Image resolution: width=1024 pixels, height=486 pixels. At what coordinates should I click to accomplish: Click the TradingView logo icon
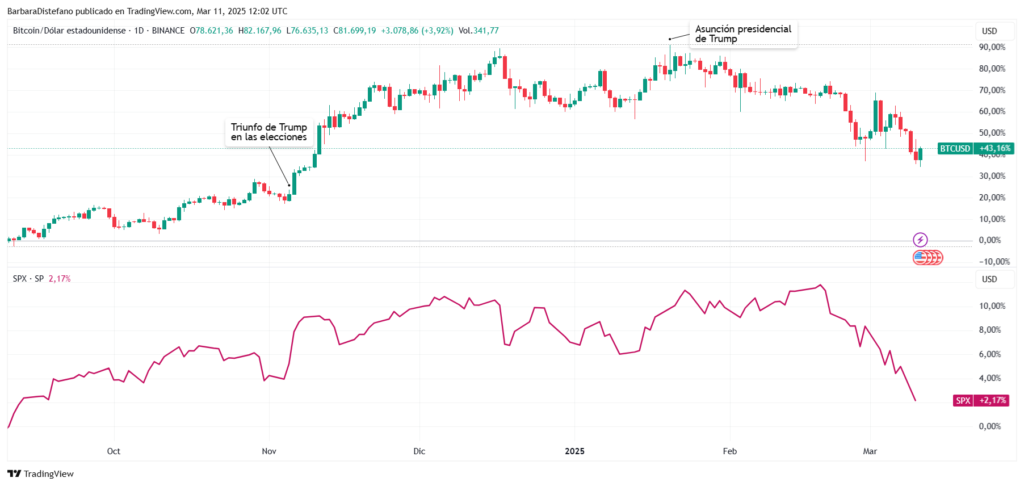tap(13, 474)
